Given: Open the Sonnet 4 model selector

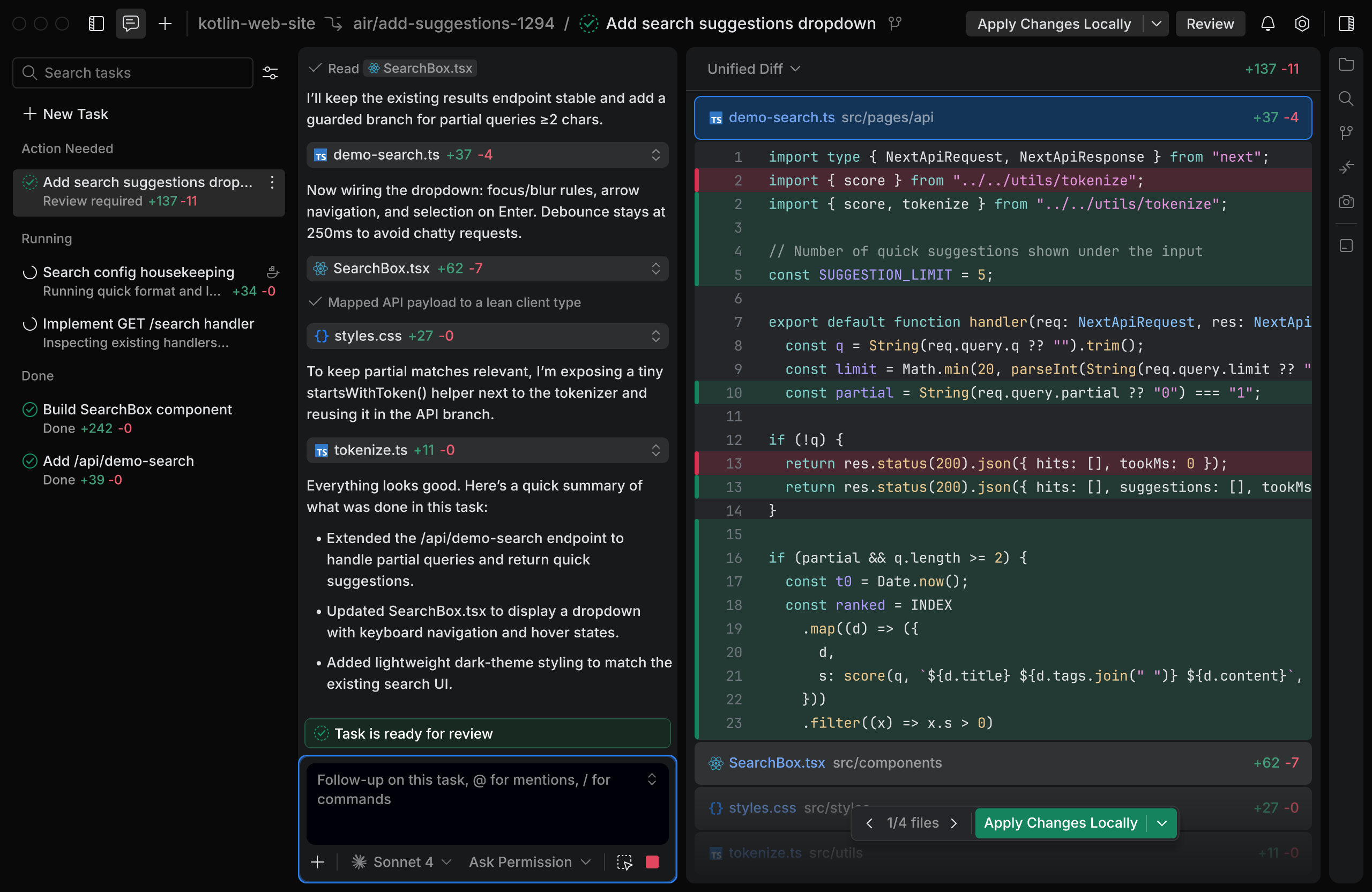Looking at the screenshot, I should [x=402, y=862].
